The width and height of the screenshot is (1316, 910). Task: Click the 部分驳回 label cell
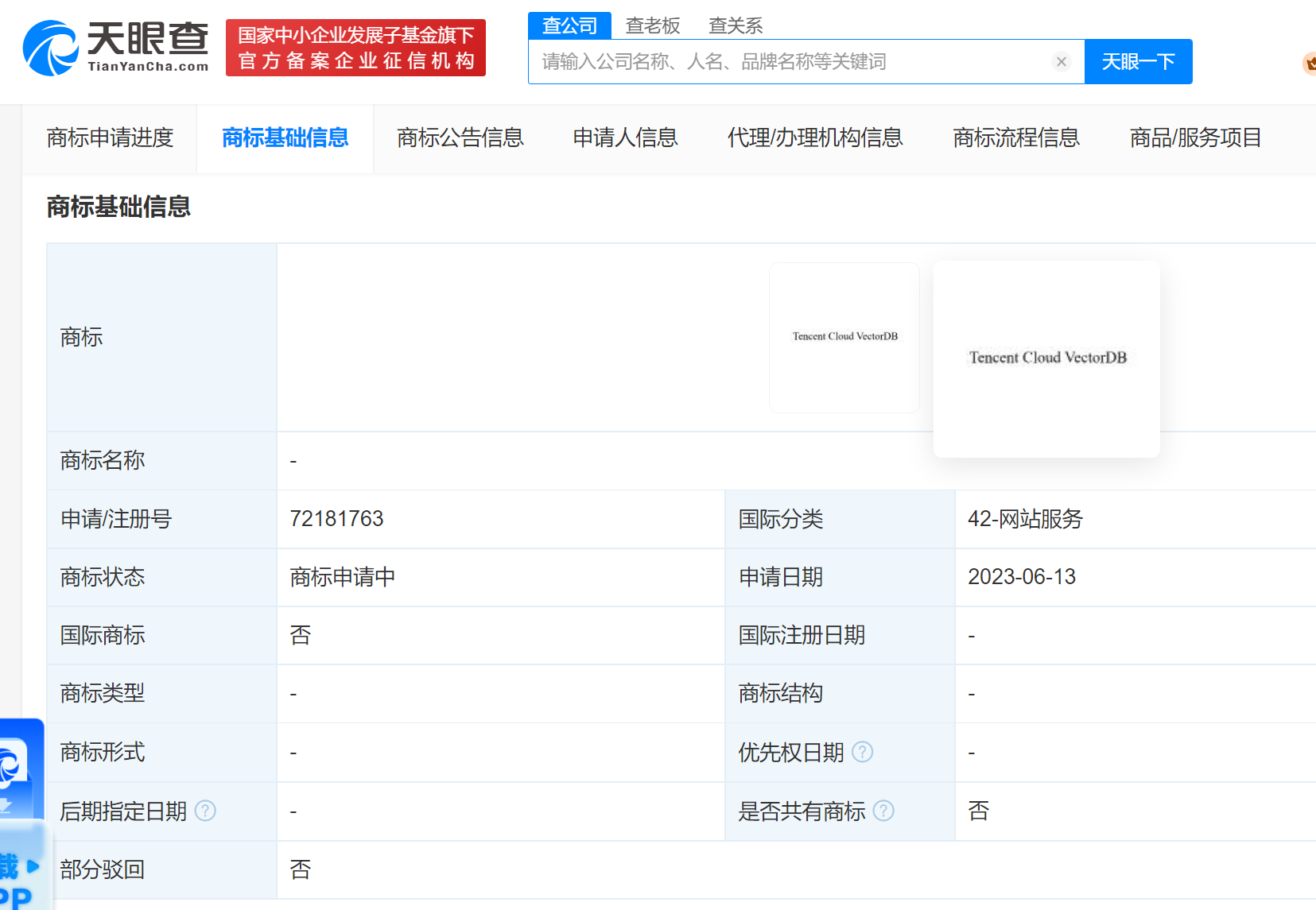click(162, 869)
